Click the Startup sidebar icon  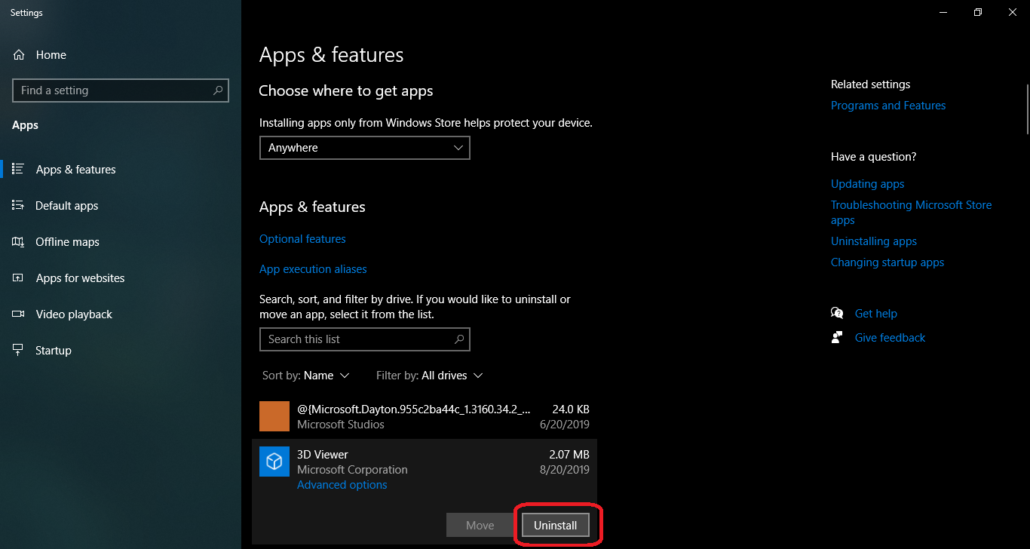tap(18, 350)
